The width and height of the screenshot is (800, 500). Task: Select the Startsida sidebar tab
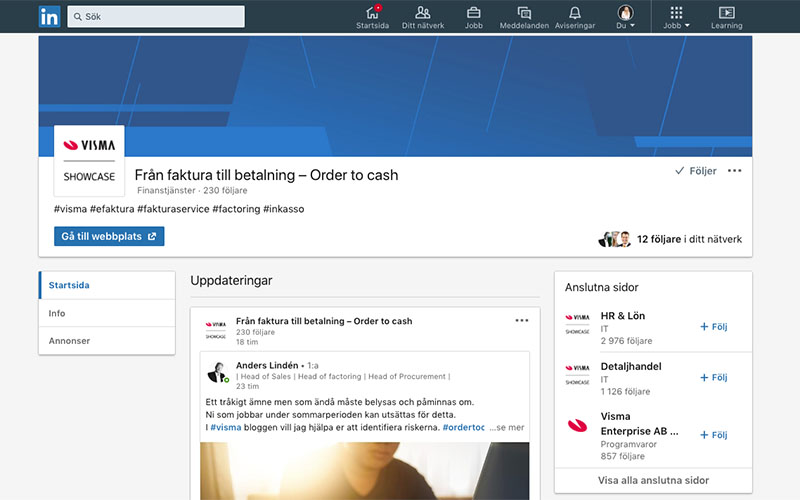(x=107, y=285)
